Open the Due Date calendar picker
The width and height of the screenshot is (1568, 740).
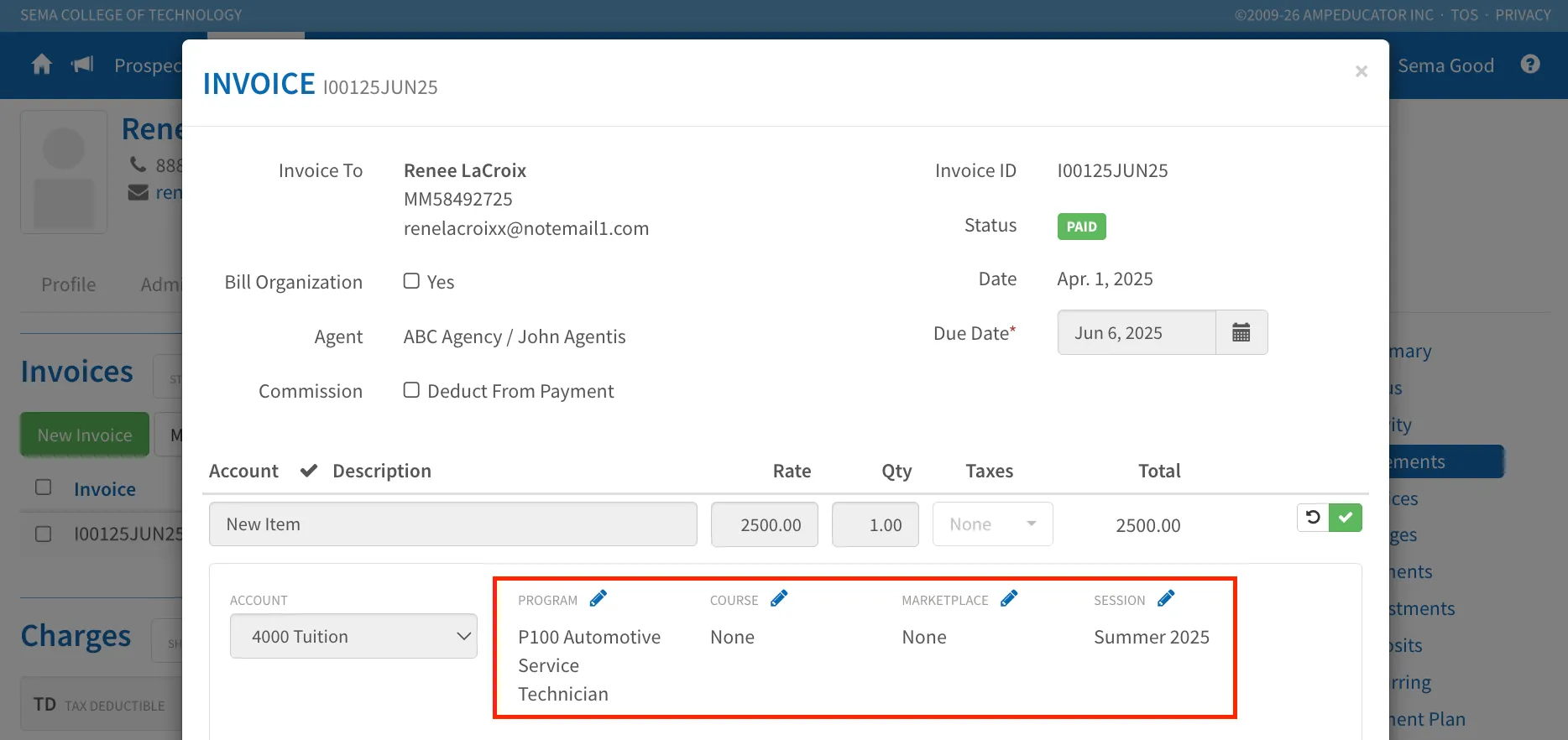pyautogui.click(x=1241, y=333)
